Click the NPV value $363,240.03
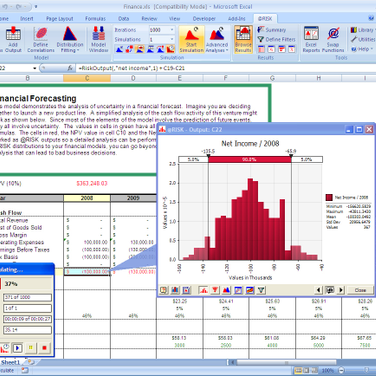 tap(92, 183)
